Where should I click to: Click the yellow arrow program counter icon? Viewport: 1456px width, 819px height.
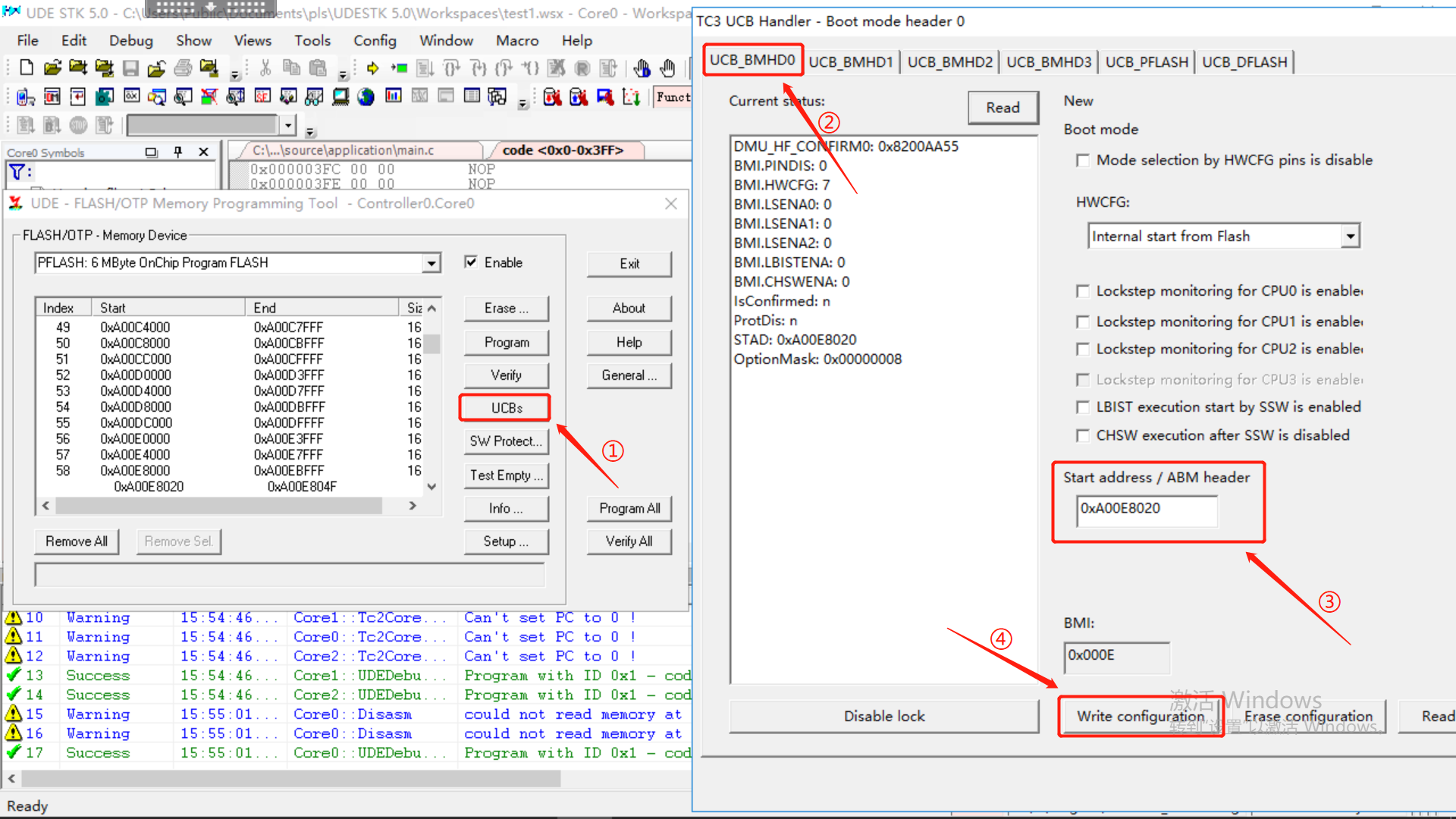click(372, 68)
